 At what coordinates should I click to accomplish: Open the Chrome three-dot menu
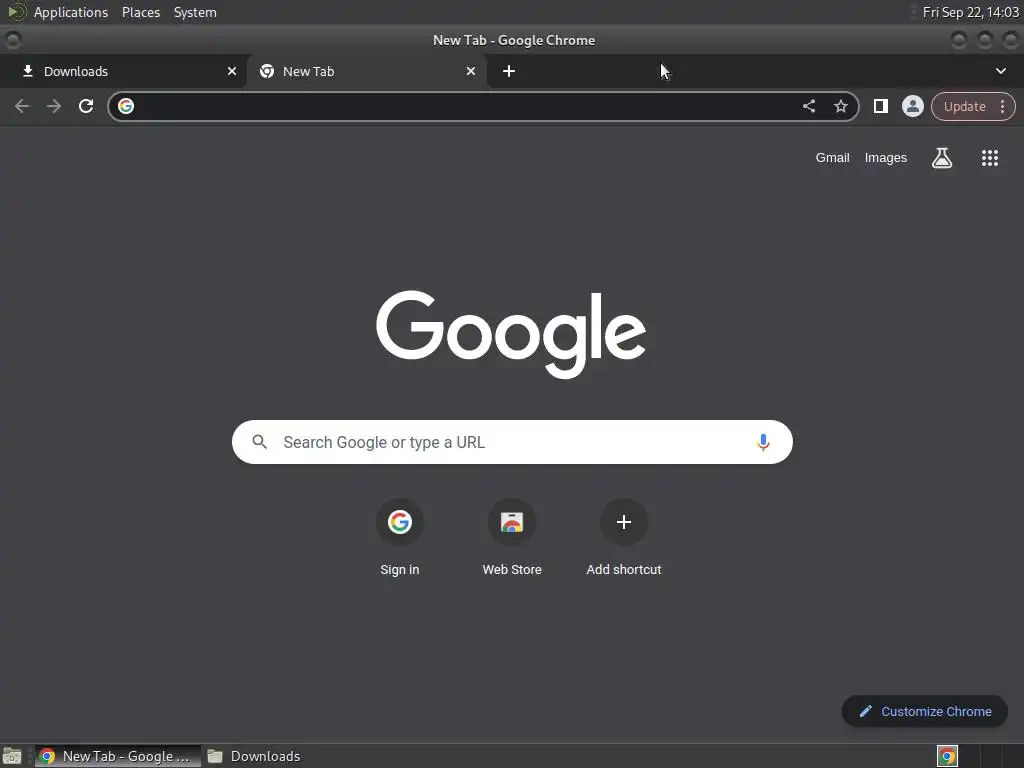pyautogui.click(x=1002, y=106)
